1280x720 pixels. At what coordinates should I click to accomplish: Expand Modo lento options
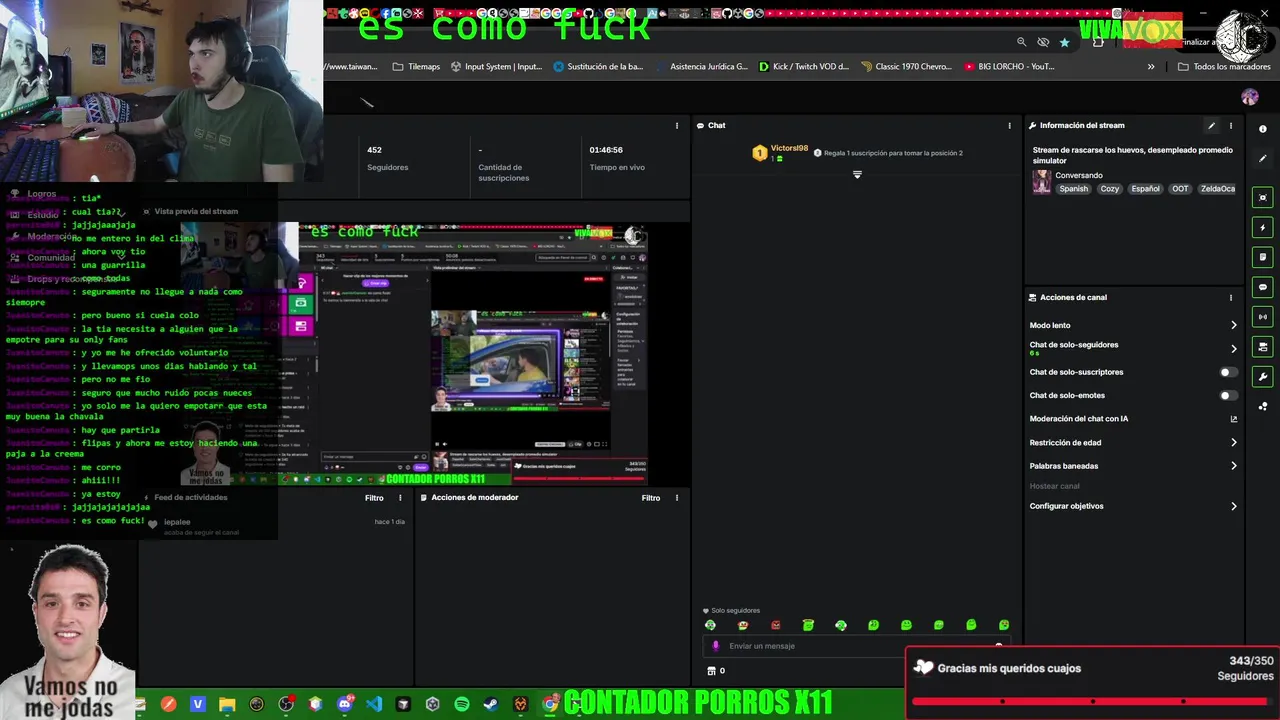[1233, 325]
